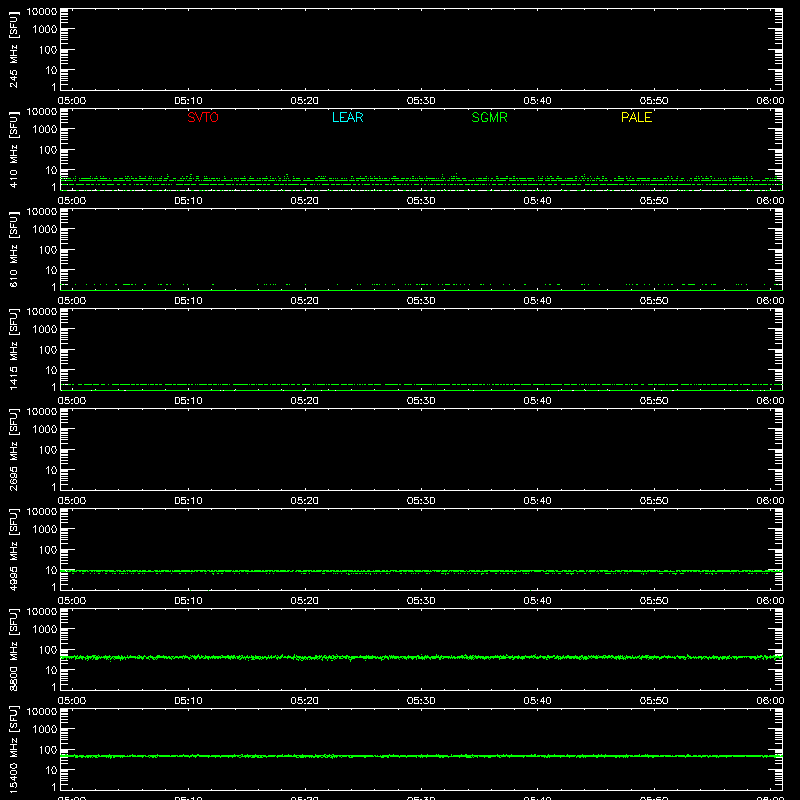Select the 410 MHz [SFU] axis title
Viewport: 800px width, 800px height.
point(13,149)
